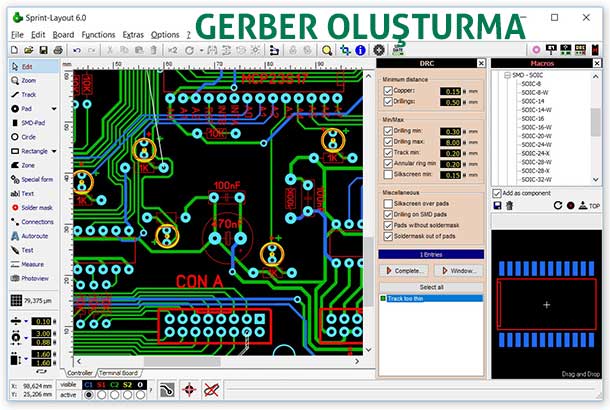This screenshot has width=610, height=410.
Task: Toggle the Drilling max checkbox
Action: [x=388, y=142]
